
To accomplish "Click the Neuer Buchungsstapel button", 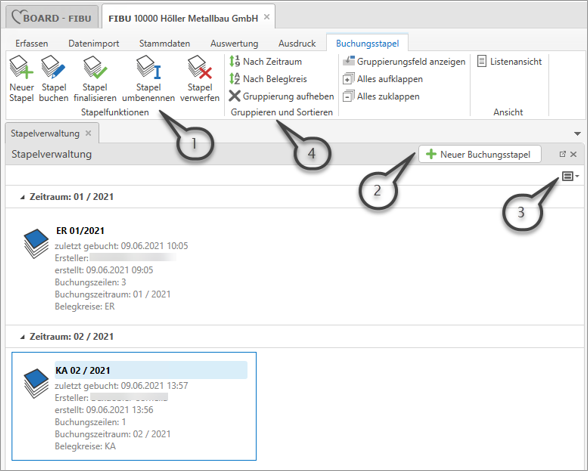I will [x=480, y=154].
